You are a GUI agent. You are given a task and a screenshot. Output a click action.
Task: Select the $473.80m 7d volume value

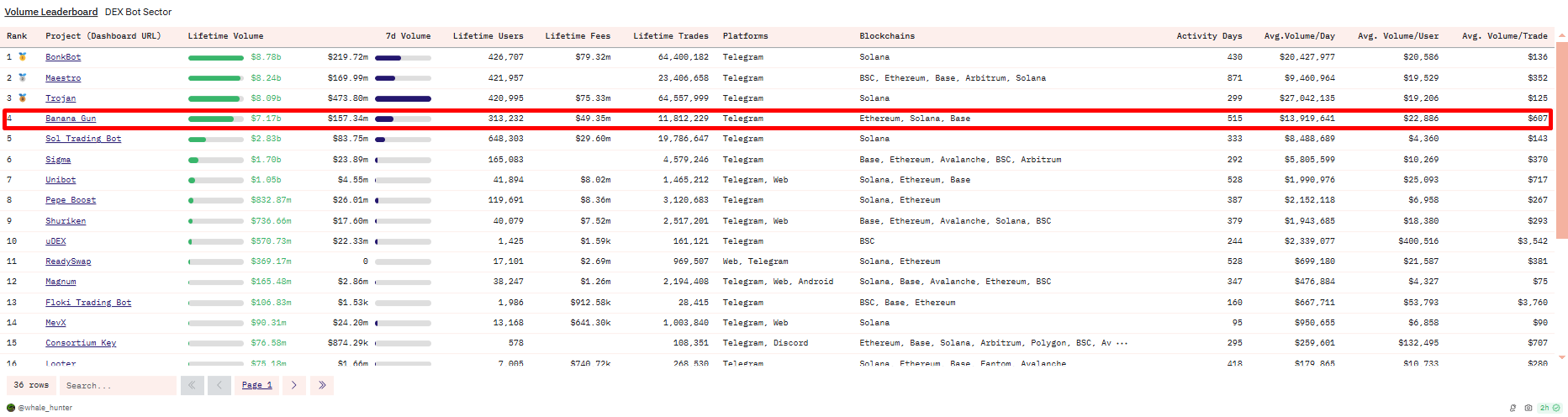click(x=348, y=98)
